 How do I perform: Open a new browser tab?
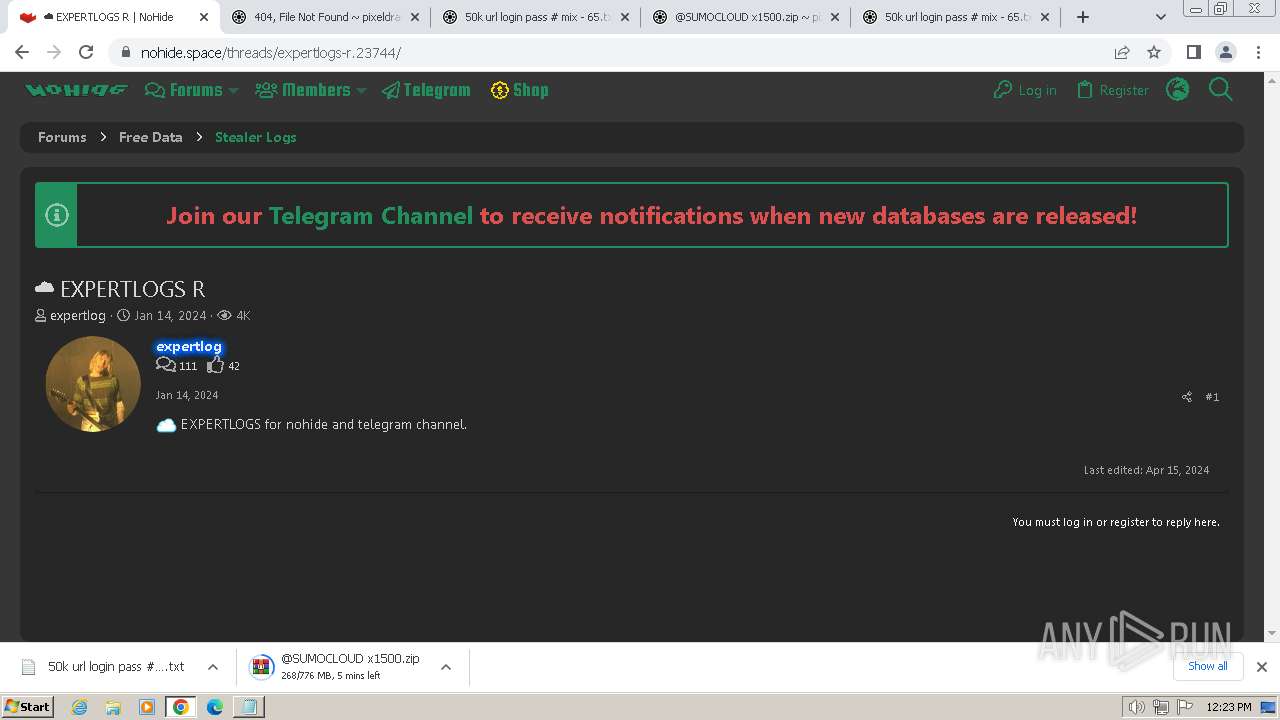1083,17
